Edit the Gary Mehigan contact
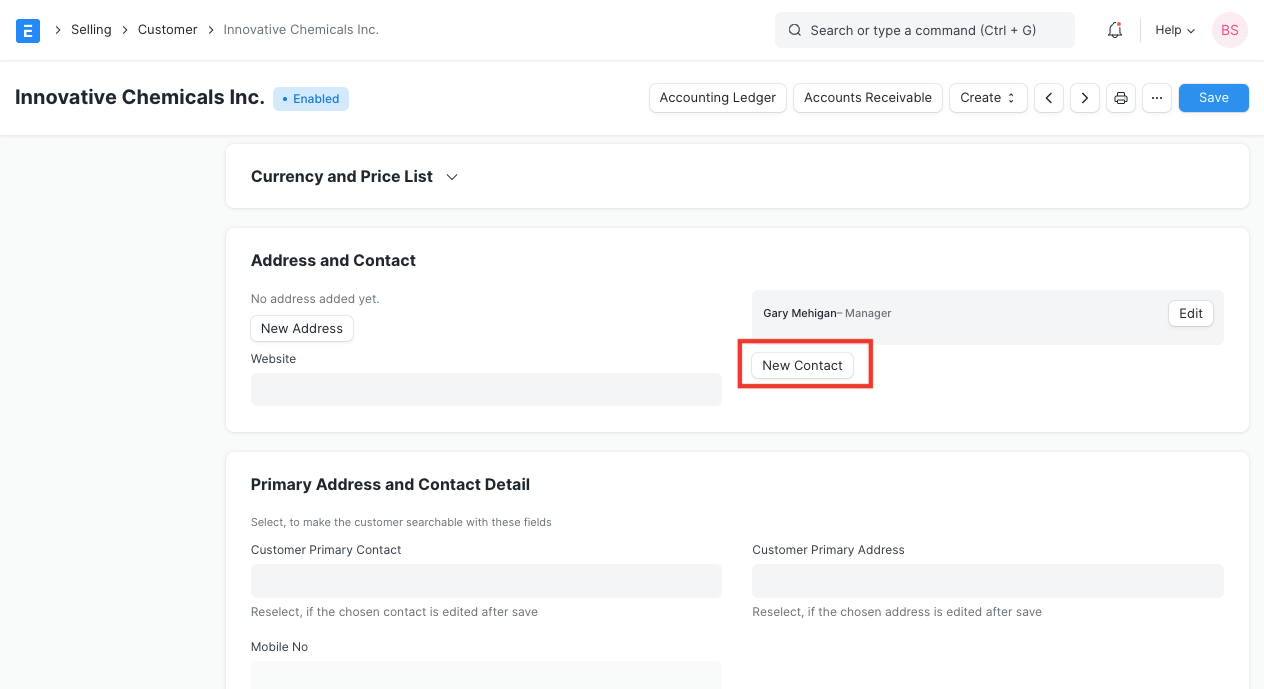 tap(1190, 314)
